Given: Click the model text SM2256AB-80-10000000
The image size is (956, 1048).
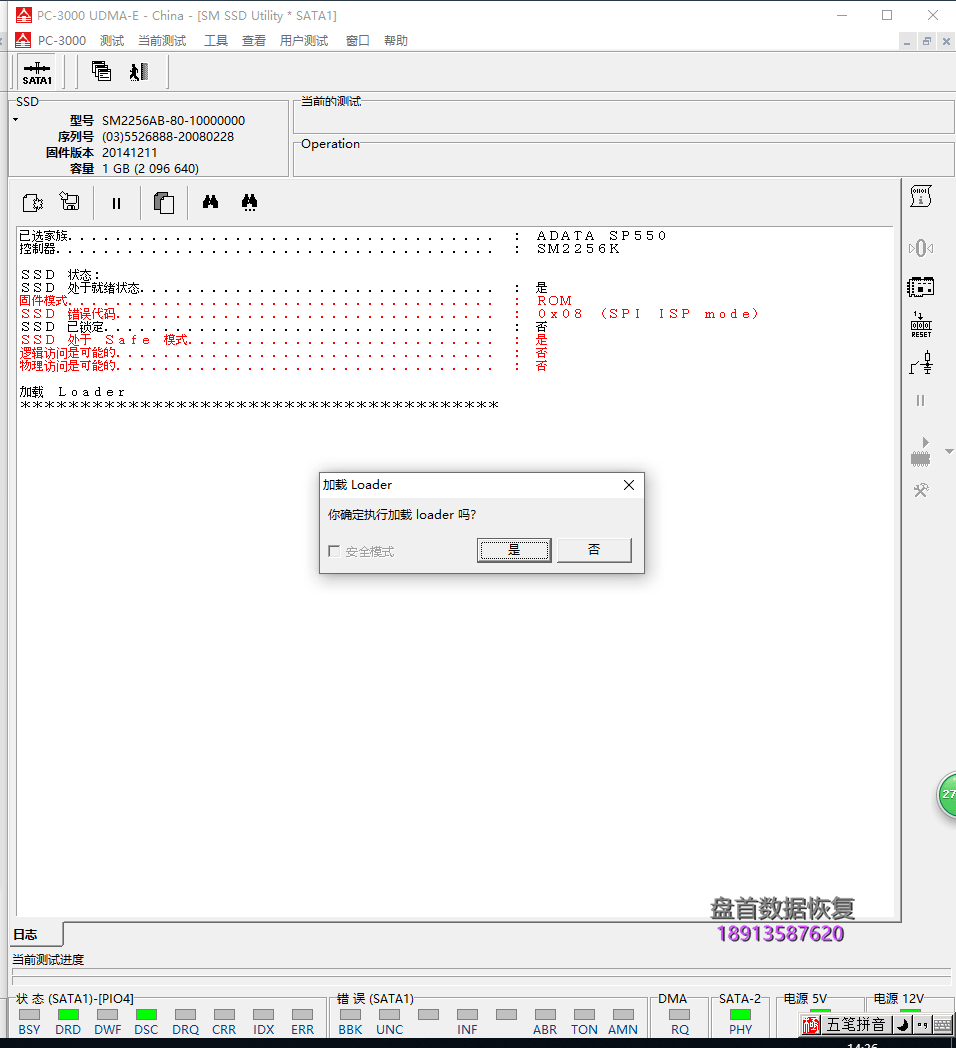Looking at the screenshot, I should (x=173, y=120).
